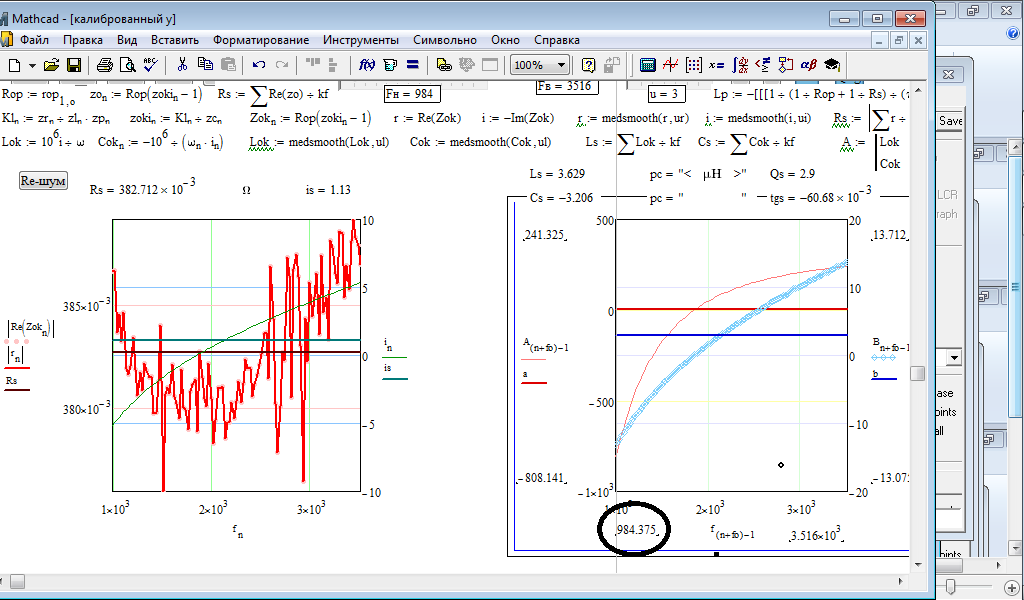
Task: Open the Matrix toolbar palette
Action: (693, 65)
